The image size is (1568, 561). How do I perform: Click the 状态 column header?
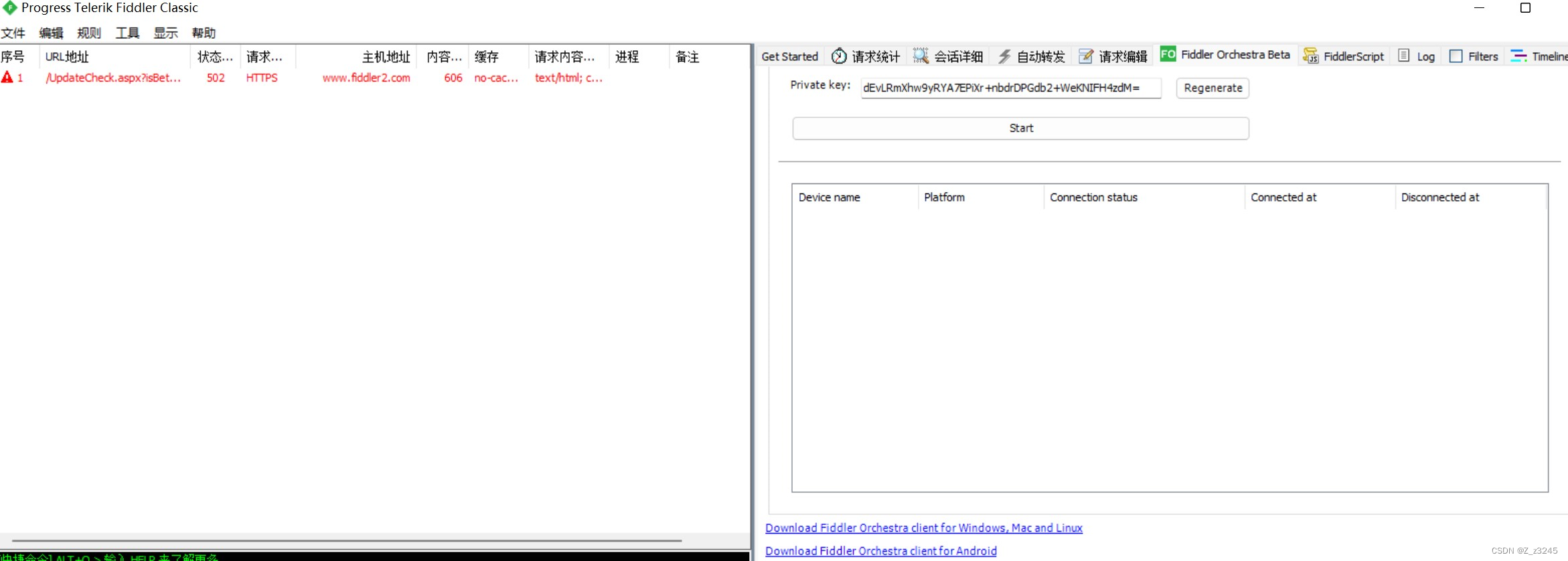(x=216, y=57)
